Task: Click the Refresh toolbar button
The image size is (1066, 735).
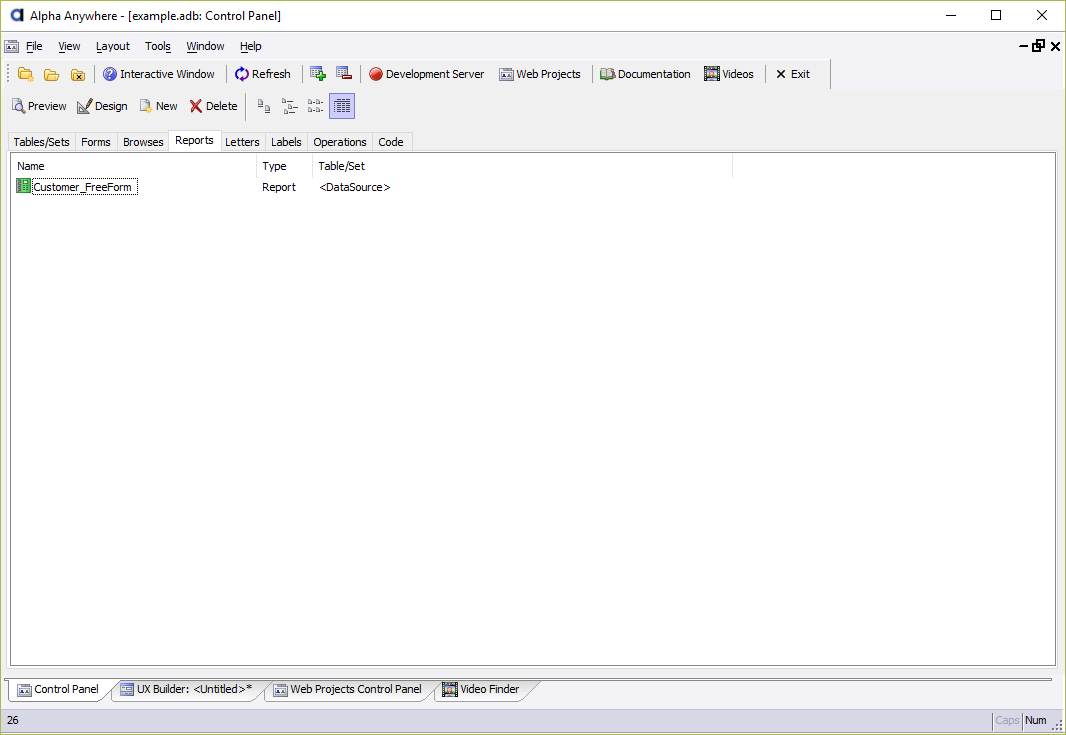Action: tap(262, 74)
